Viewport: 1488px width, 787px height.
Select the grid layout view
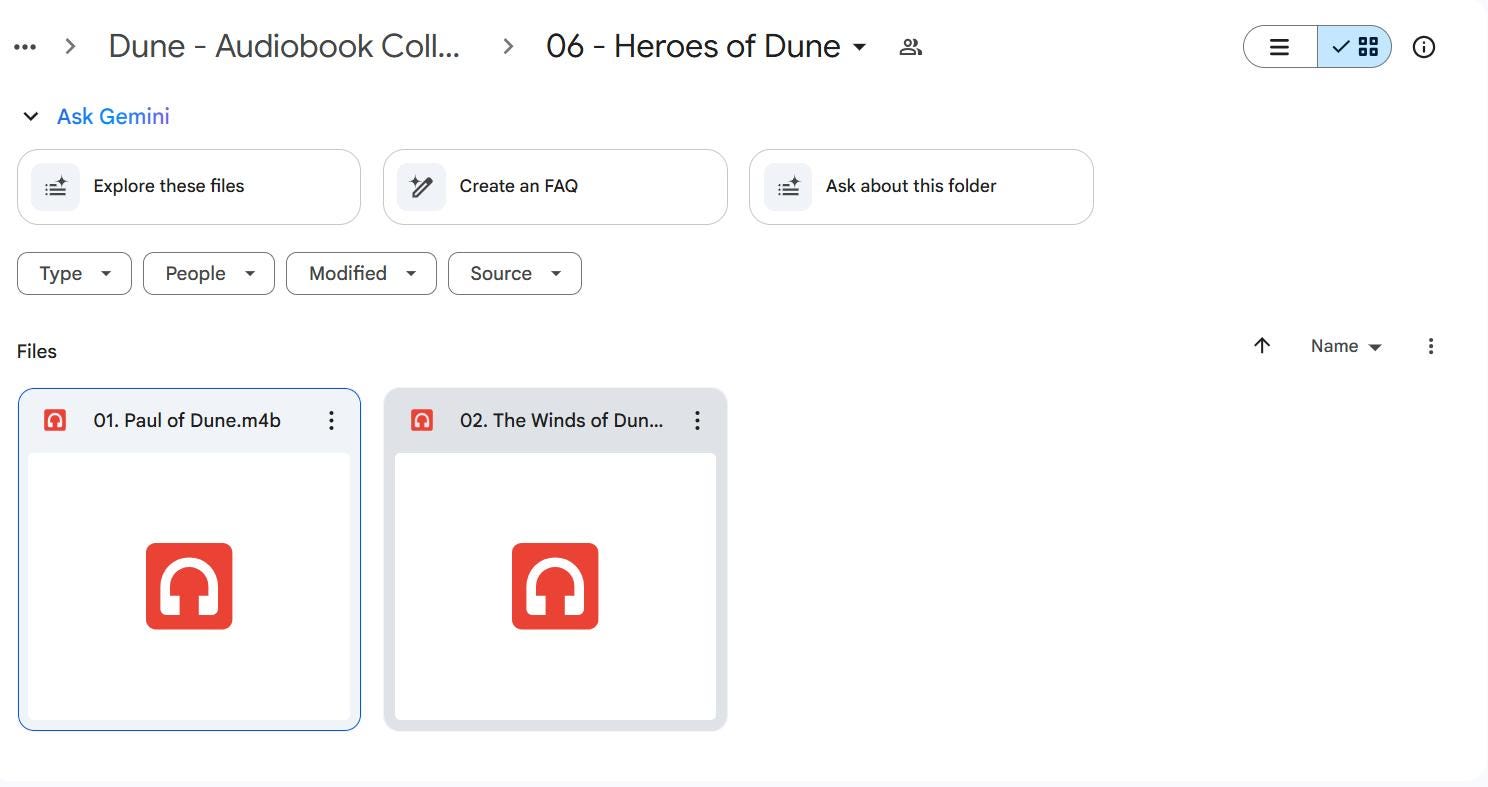1355,47
